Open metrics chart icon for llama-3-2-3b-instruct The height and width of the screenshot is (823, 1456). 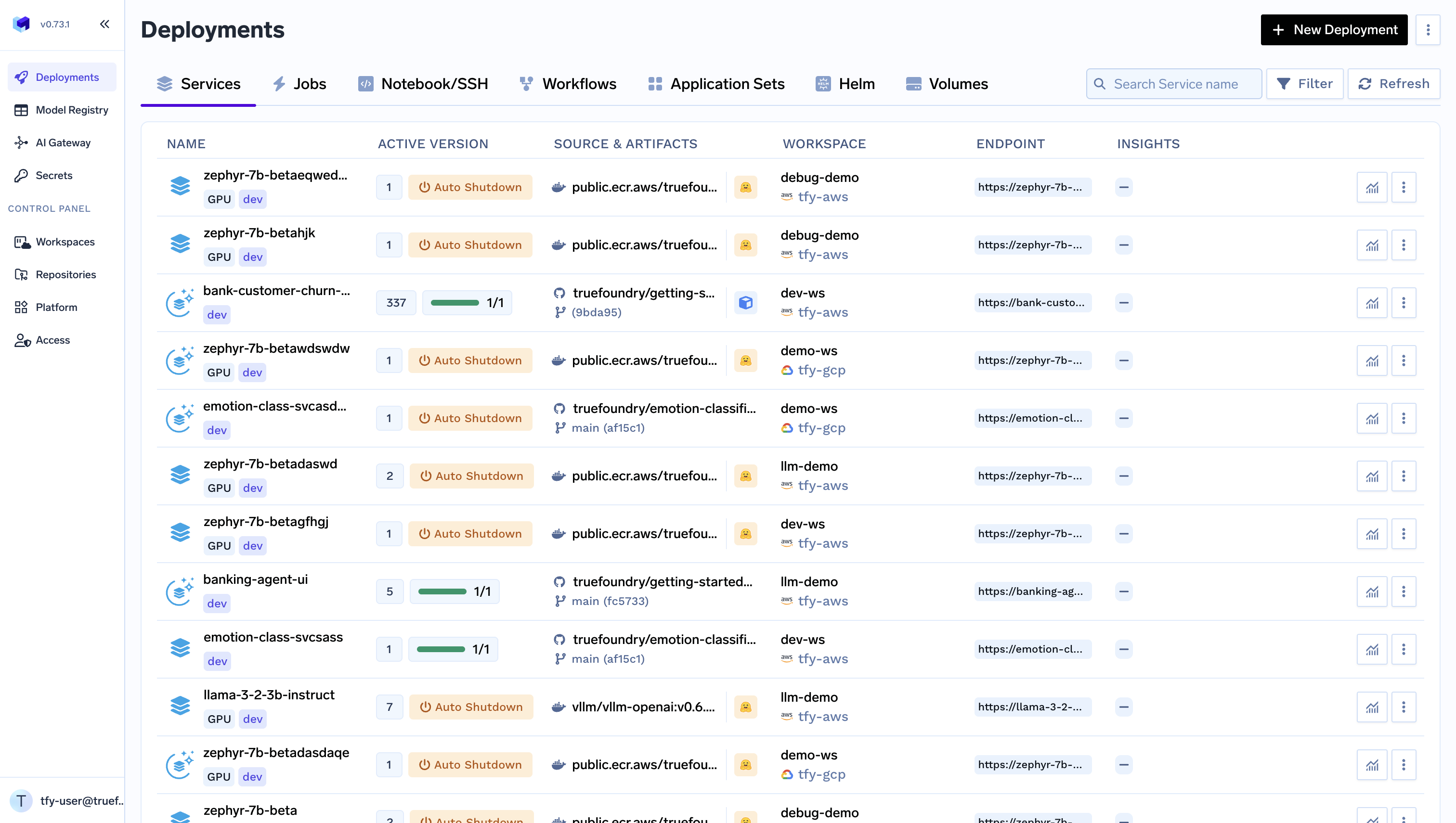1372,707
